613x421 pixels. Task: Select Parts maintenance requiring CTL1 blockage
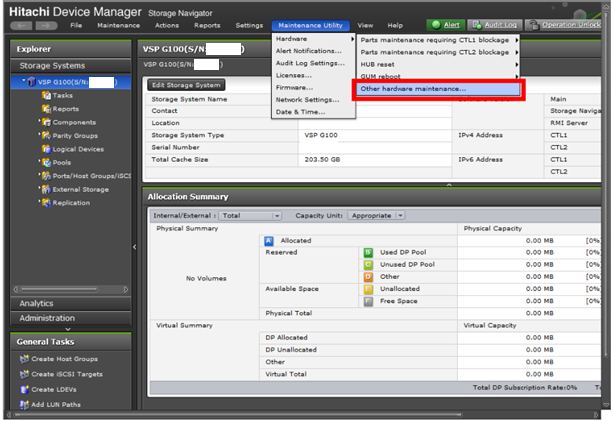pyautogui.click(x=438, y=40)
